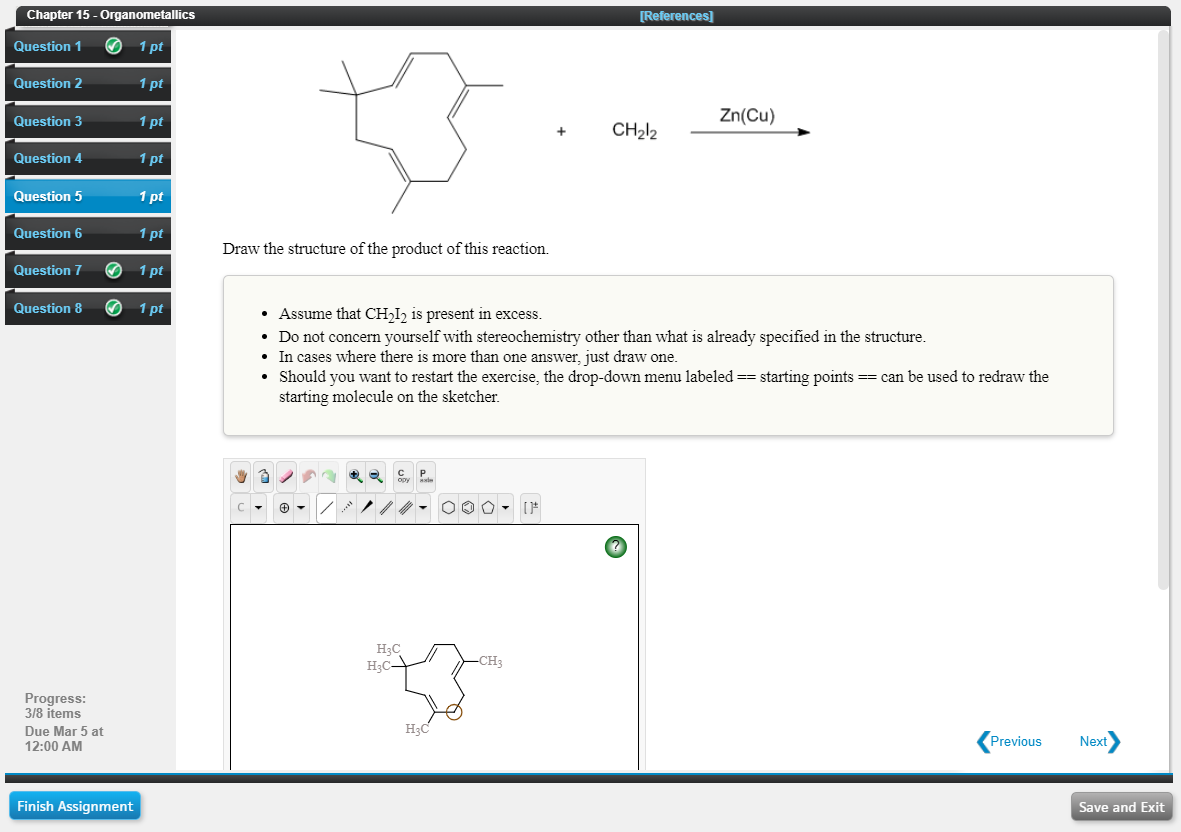Open the element selection dropdown labeled C

(240, 507)
